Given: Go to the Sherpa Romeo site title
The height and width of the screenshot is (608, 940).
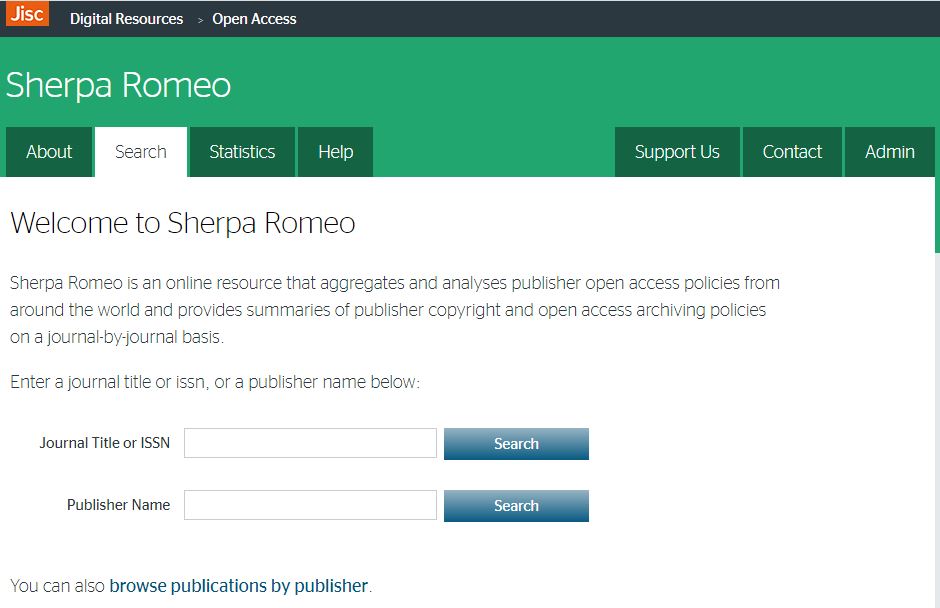Looking at the screenshot, I should tap(118, 85).
